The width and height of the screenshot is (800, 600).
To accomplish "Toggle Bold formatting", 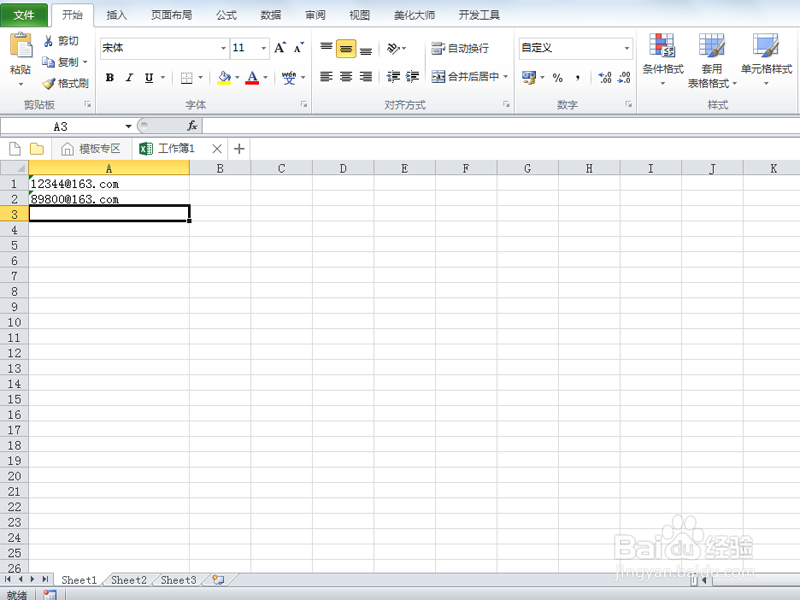I will (110, 78).
